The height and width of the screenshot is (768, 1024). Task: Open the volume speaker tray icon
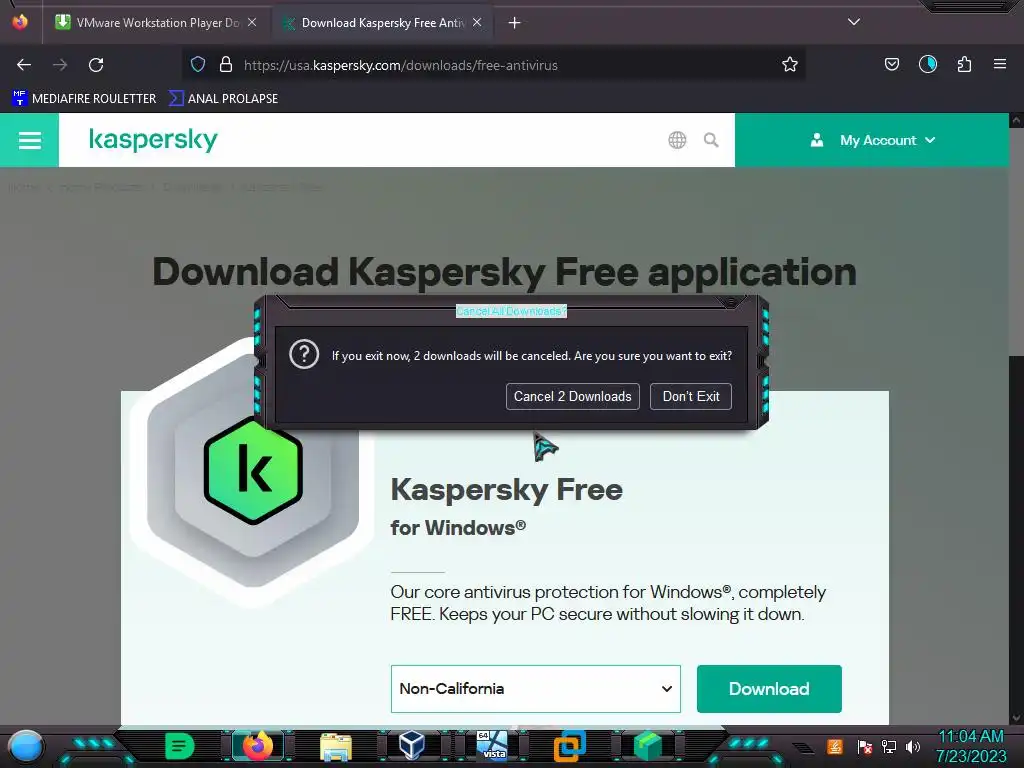913,746
